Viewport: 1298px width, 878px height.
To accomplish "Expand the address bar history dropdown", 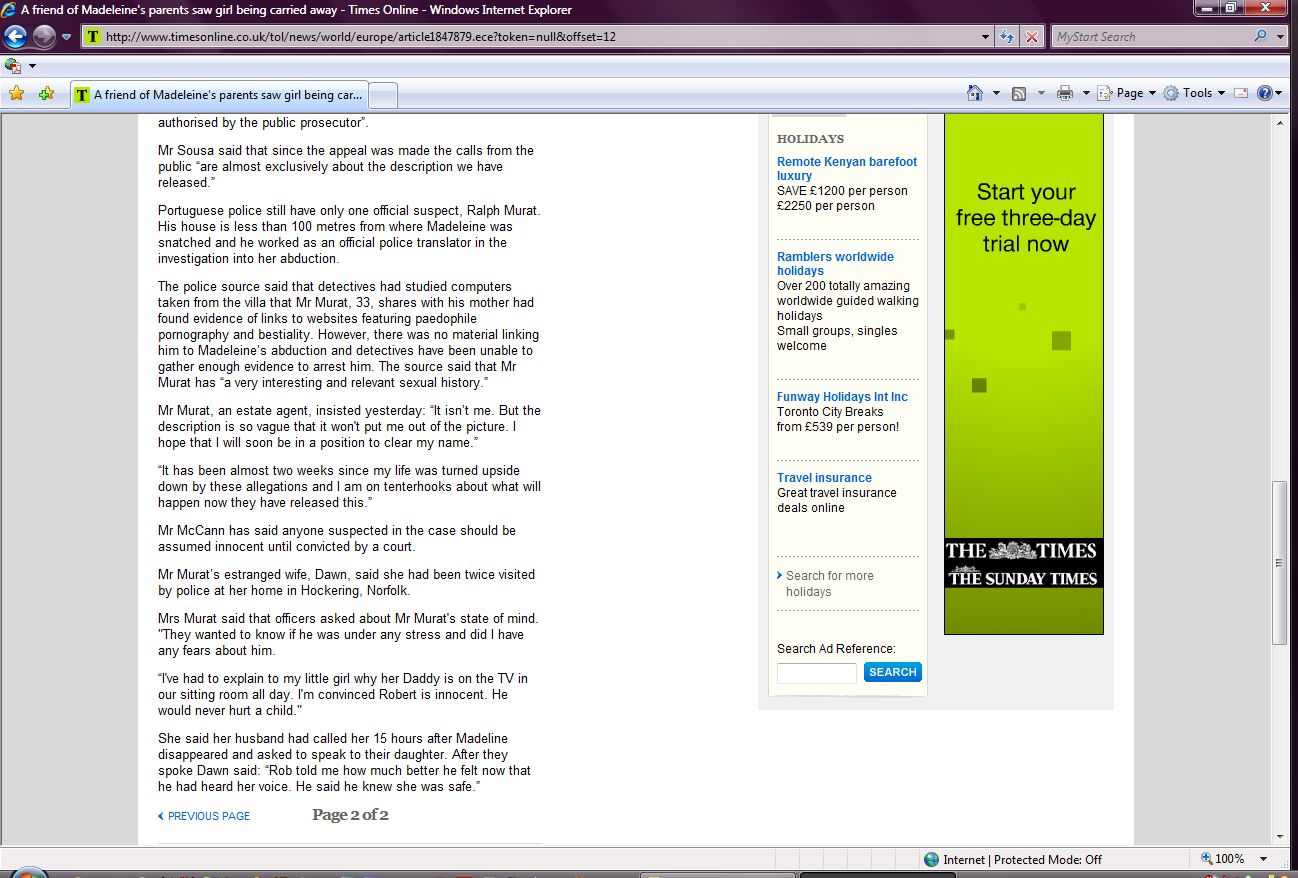I will 987,37.
